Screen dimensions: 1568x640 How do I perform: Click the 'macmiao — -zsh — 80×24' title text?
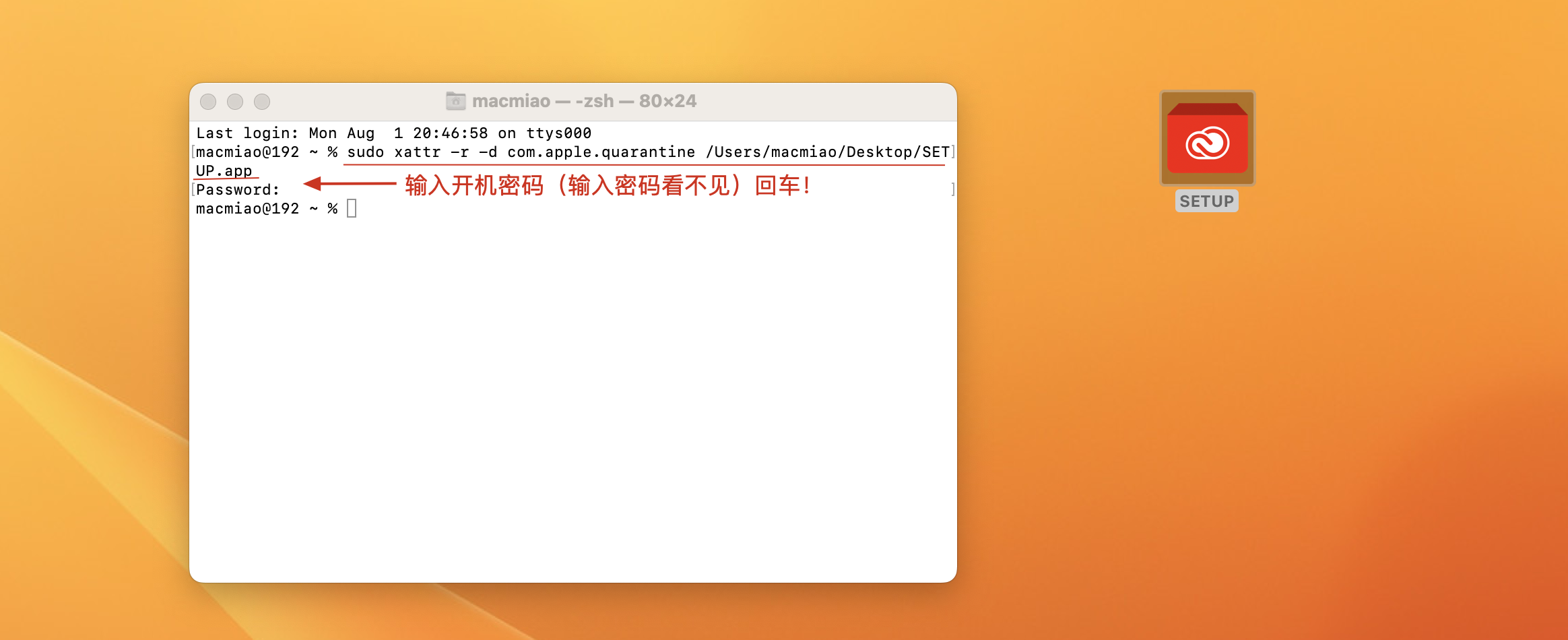point(584,101)
